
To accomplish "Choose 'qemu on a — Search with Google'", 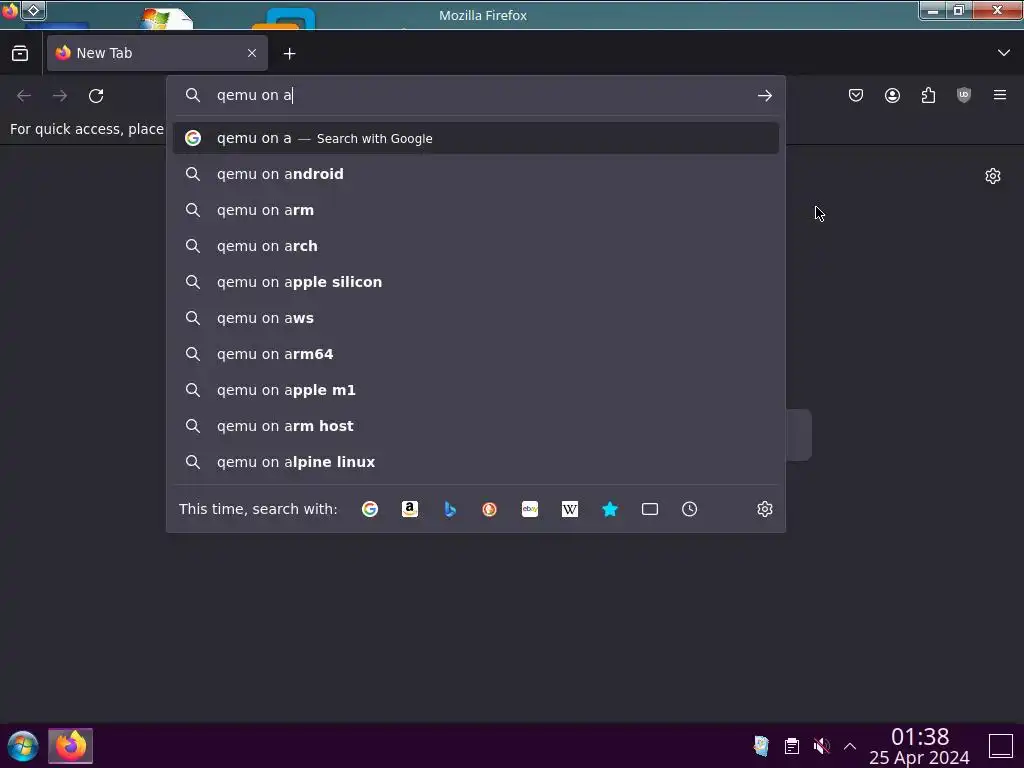I will tap(475, 138).
